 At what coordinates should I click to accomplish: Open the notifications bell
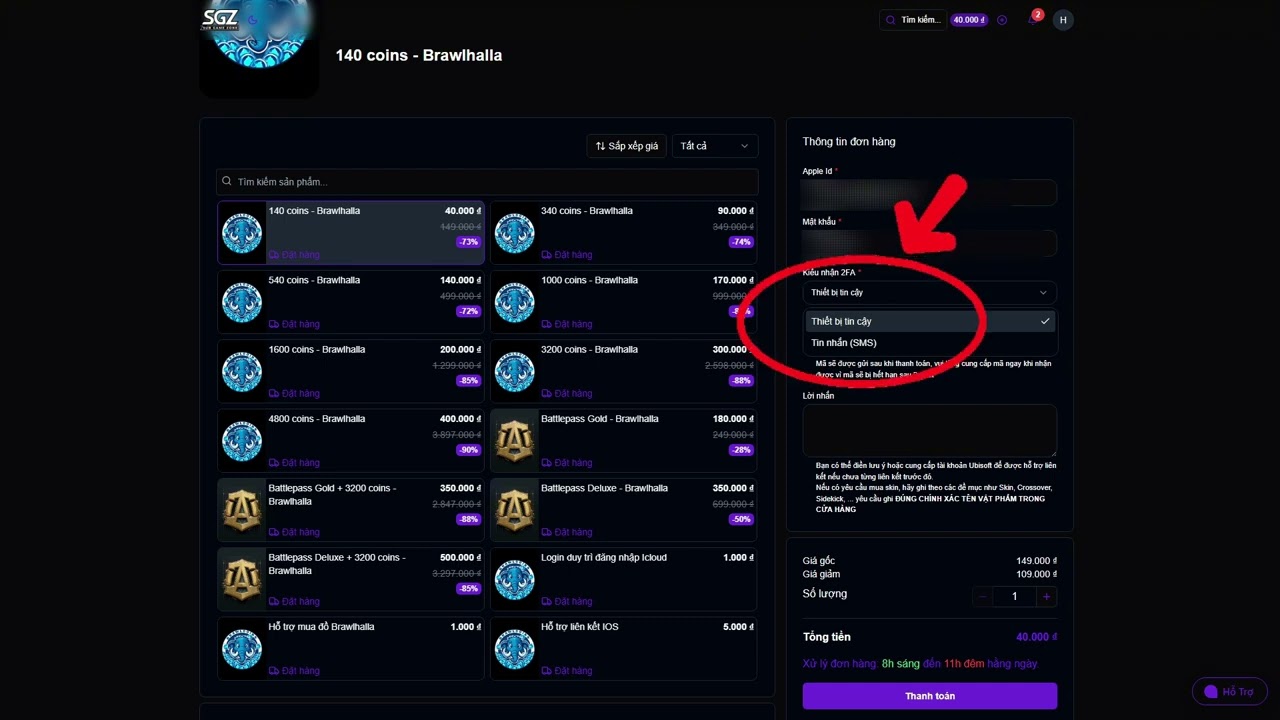click(x=1033, y=20)
